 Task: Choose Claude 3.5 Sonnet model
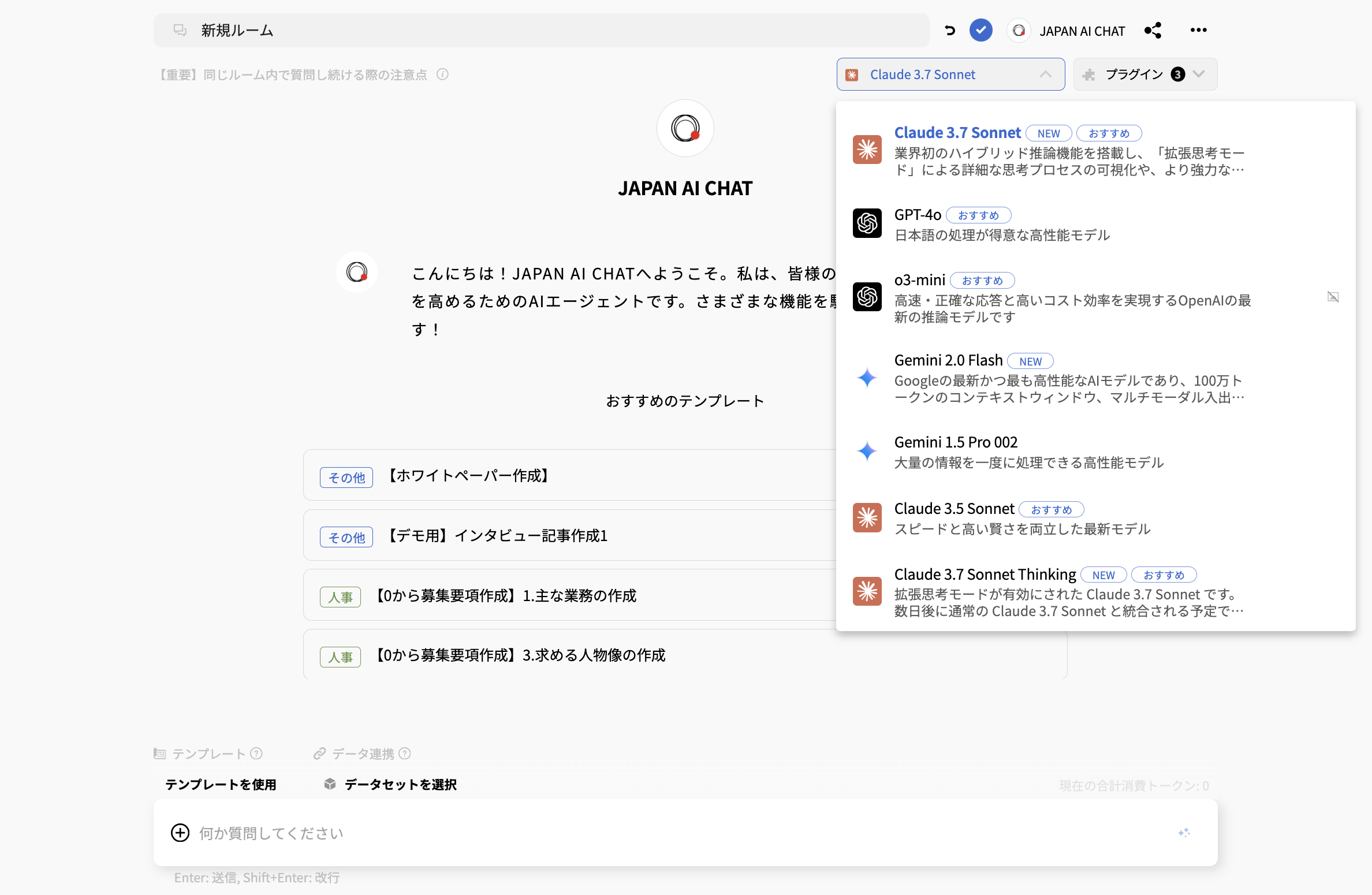[x=1095, y=519]
